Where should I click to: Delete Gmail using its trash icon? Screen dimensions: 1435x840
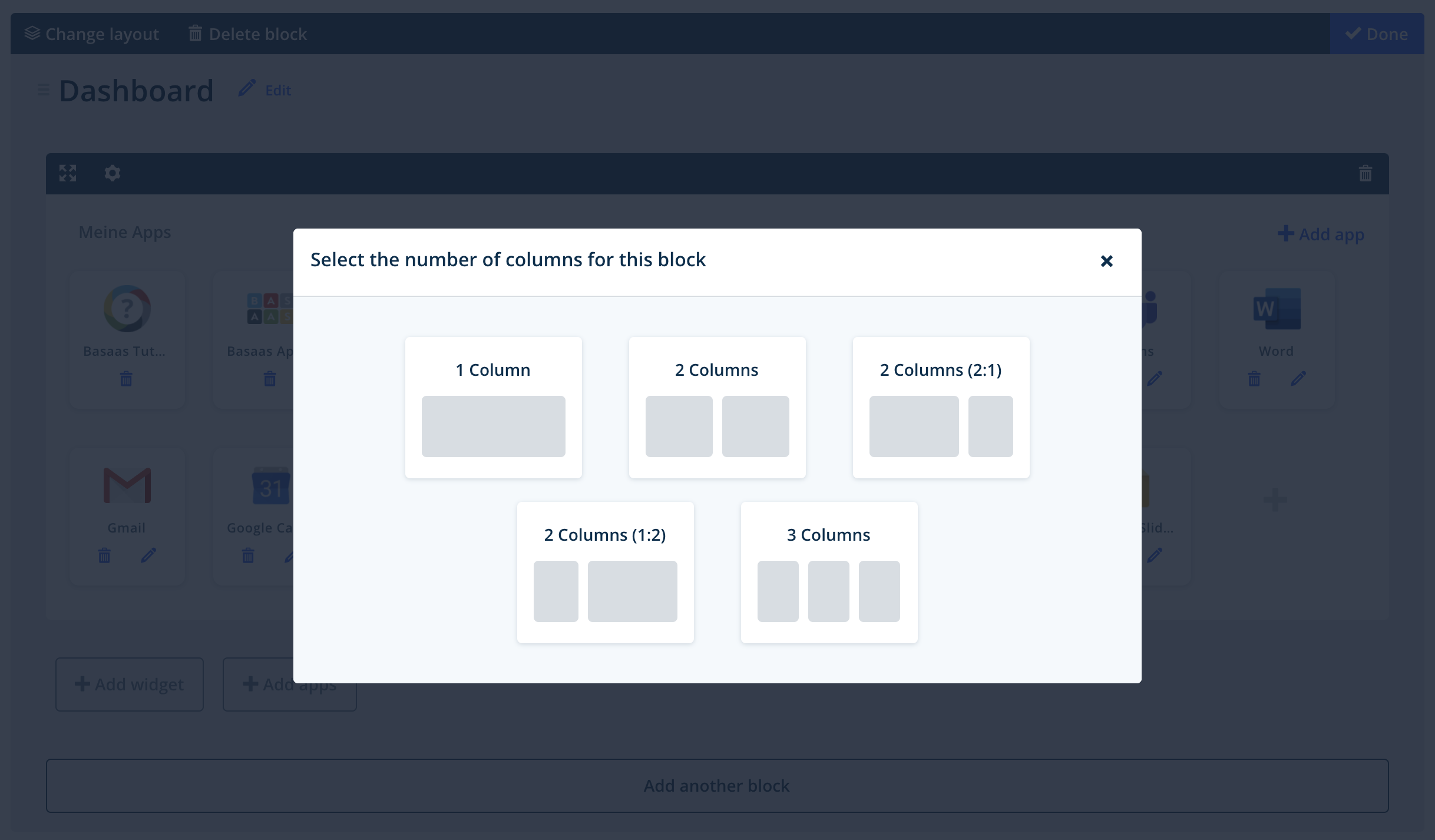pos(104,555)
